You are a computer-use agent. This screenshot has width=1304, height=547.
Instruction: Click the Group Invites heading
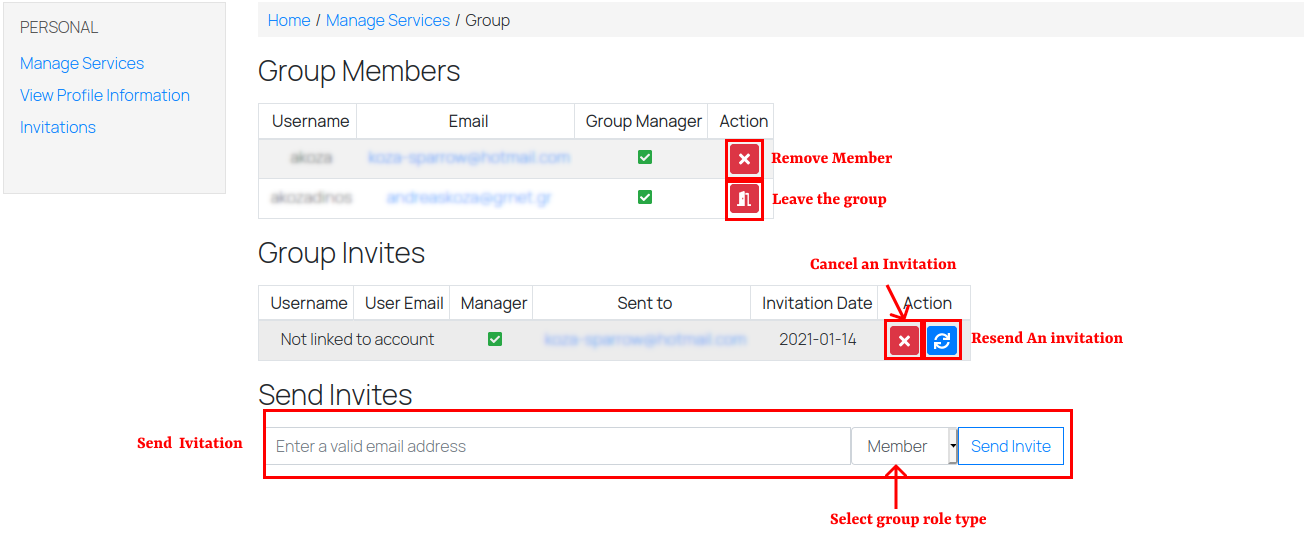click(341, 253)
